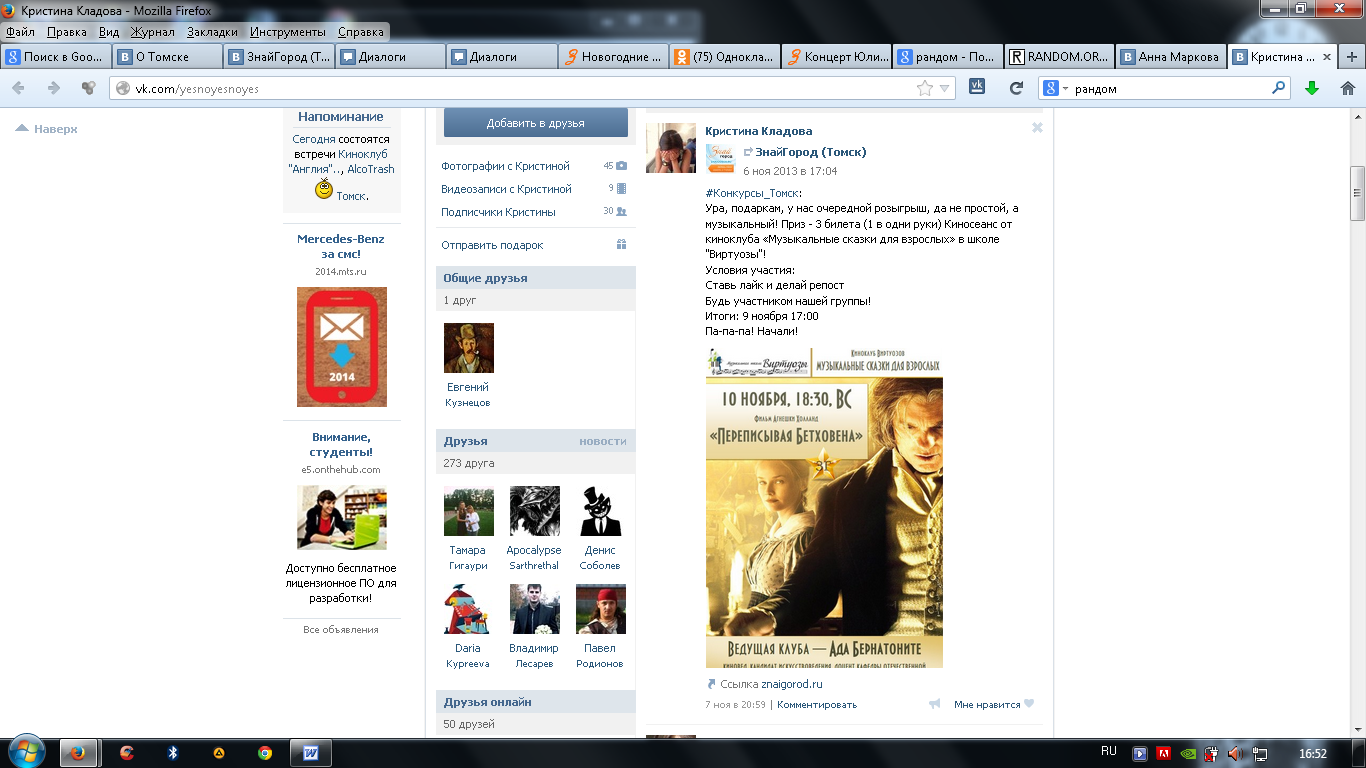Click the camera icon next to photo count
1366x768 pixels.
(621, 166)
